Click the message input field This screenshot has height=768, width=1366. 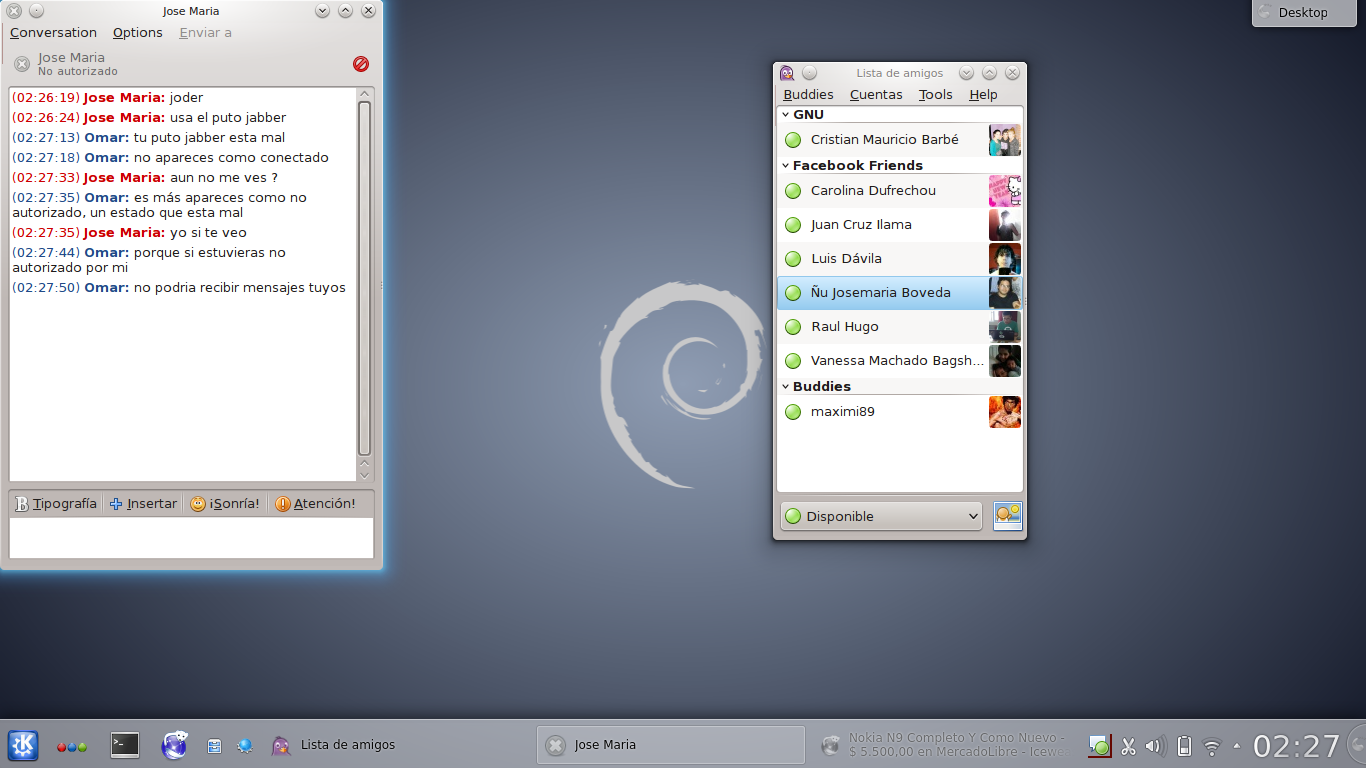coord(191,538)
